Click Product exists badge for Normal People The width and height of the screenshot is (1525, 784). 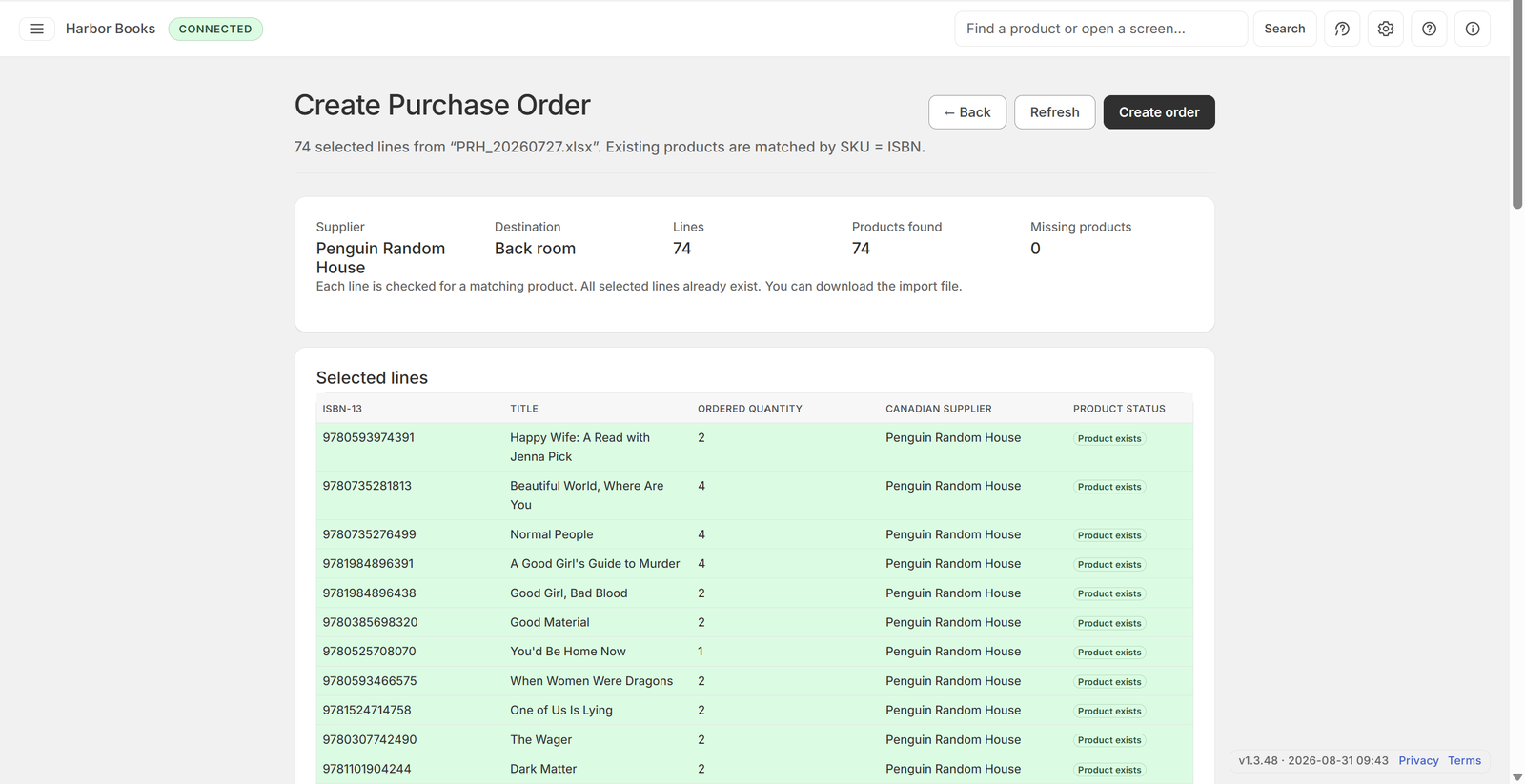(1109, 535)
